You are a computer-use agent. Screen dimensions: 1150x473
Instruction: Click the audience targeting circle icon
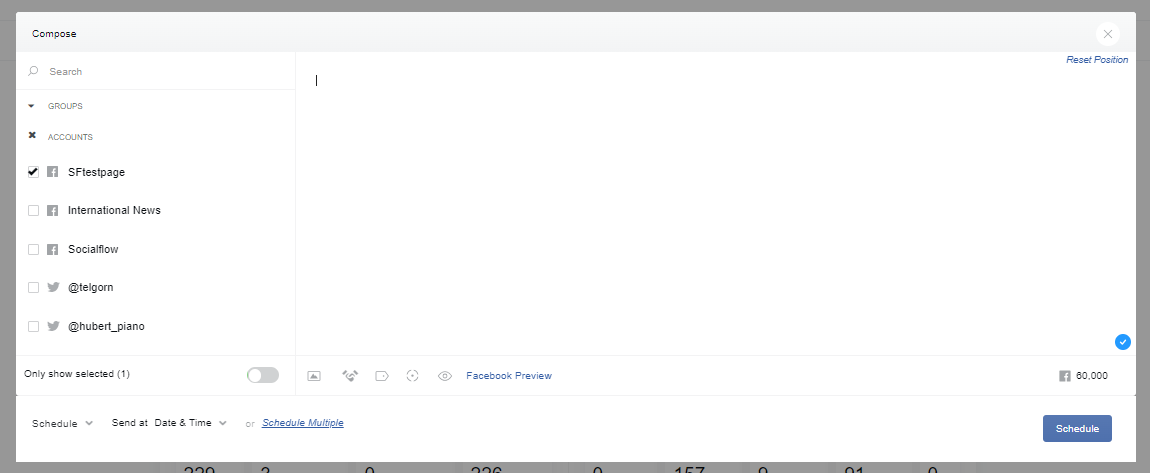click(x=413, y=376)
